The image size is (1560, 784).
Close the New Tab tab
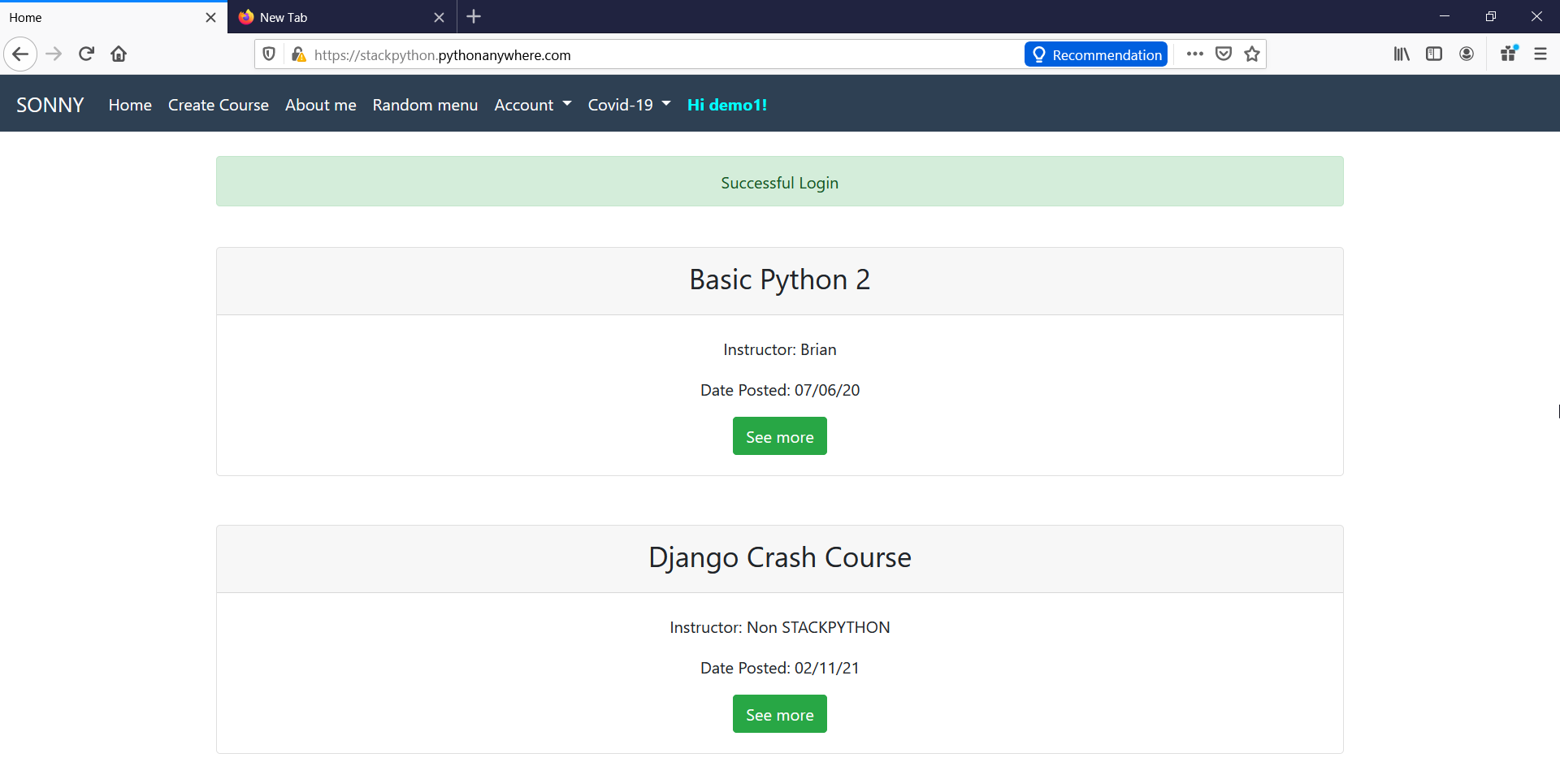coord(439,17)
